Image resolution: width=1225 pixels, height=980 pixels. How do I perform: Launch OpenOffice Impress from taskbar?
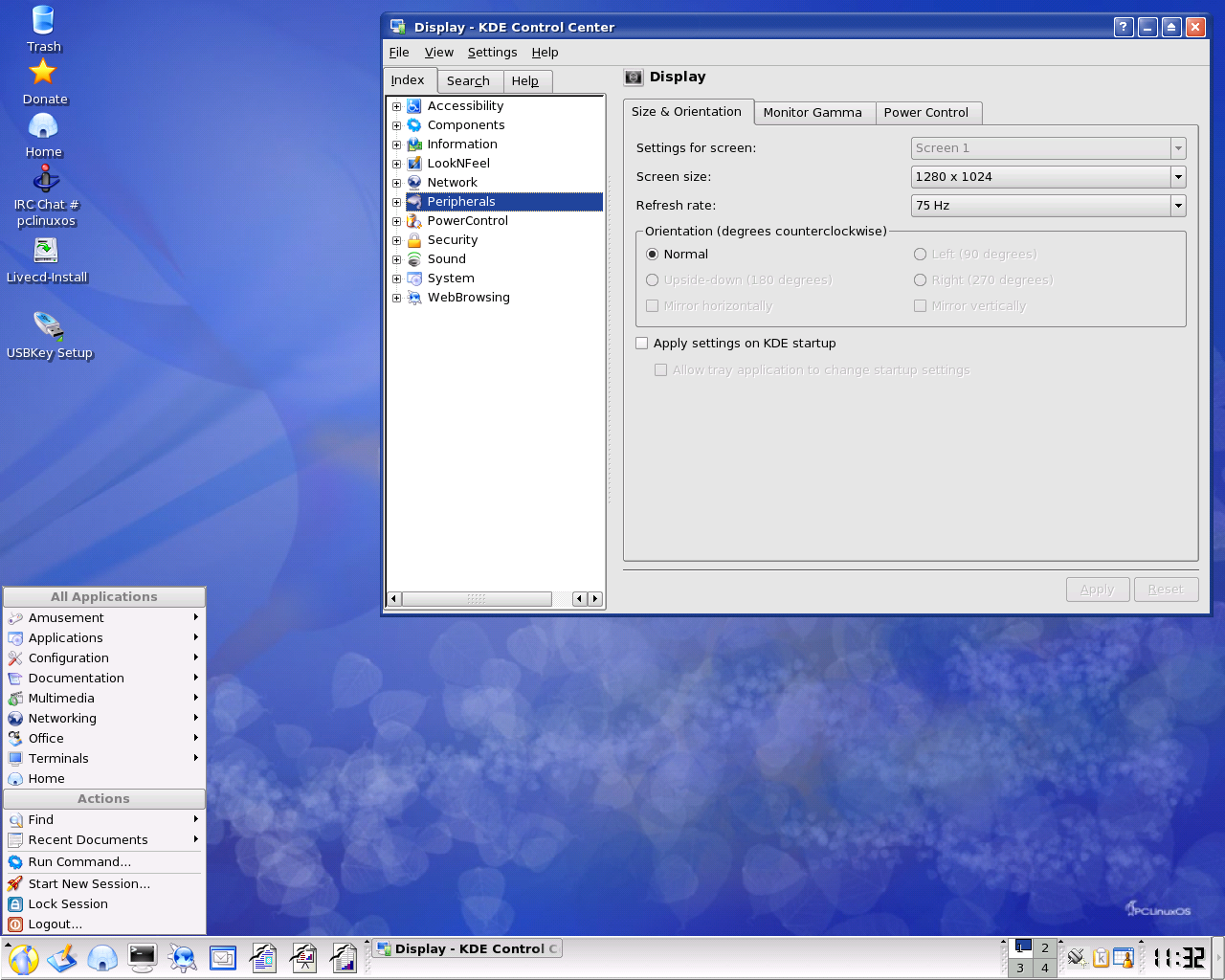[303, 958]
